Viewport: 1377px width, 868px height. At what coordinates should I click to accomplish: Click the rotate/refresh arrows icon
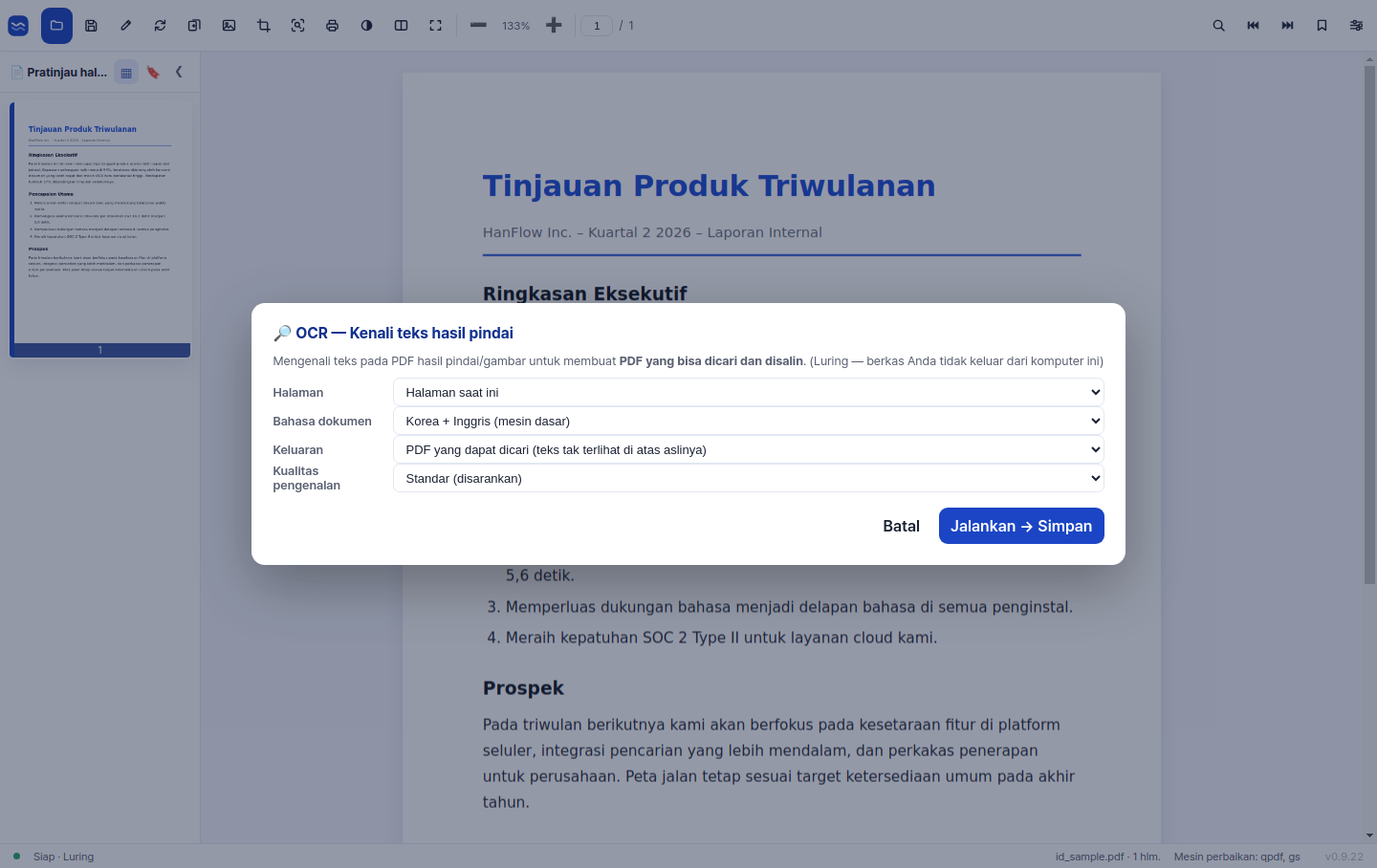(x=160, y=26)
